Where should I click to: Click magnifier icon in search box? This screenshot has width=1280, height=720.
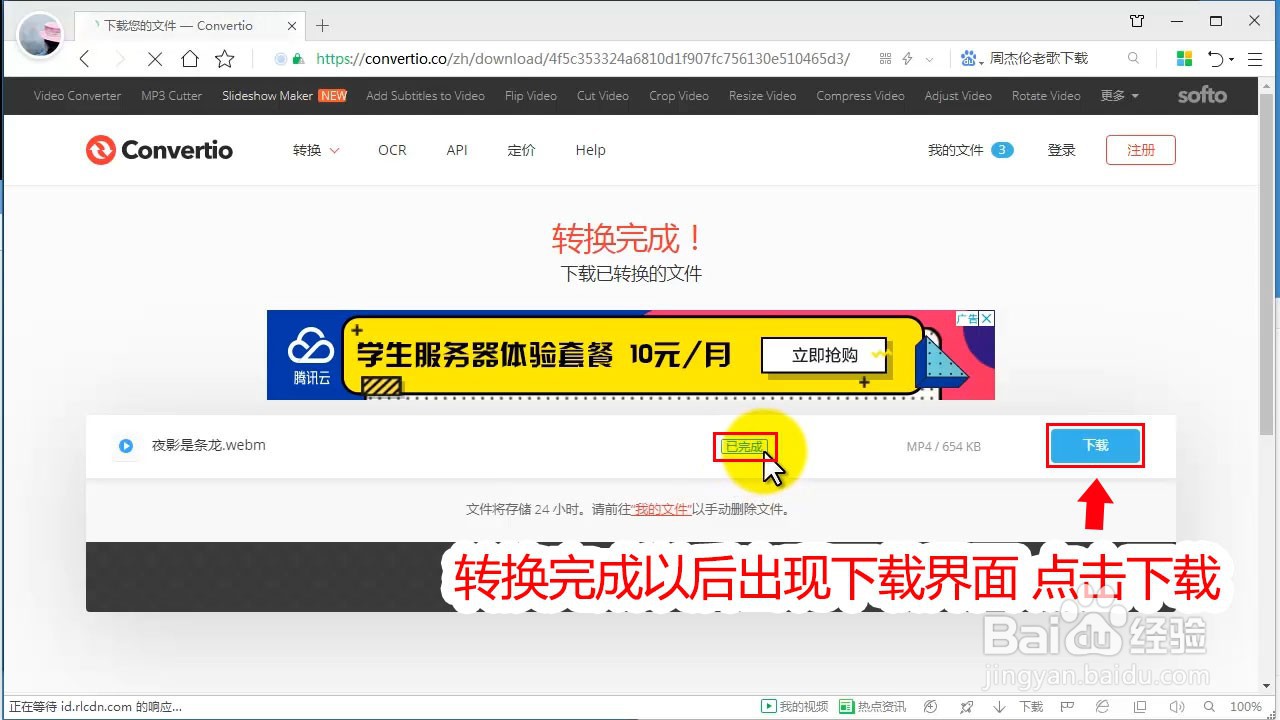point(1133,59)
